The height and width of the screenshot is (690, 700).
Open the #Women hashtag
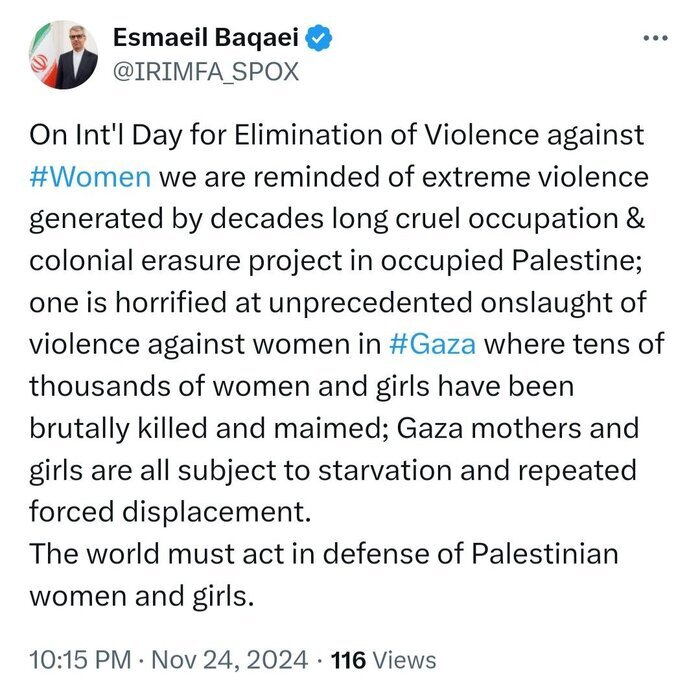(90, 178)
